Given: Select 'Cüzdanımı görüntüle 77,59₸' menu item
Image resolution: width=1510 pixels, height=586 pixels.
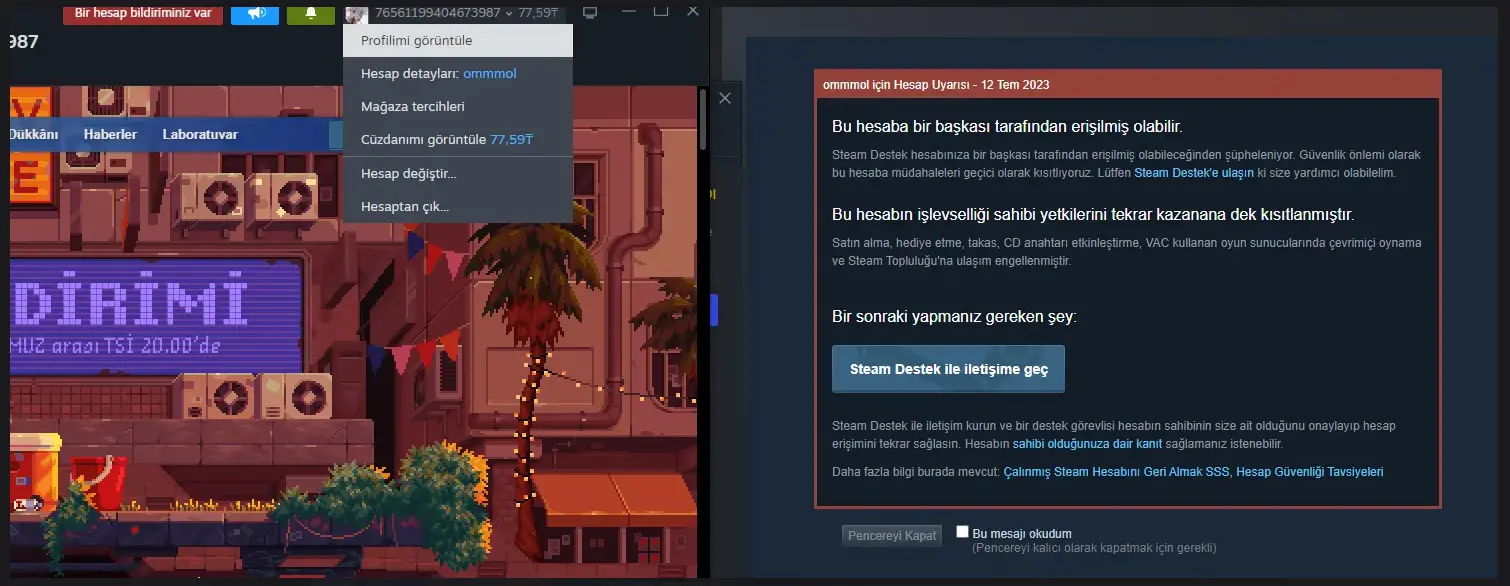Looking at the screenshot, I should (458, 139).
